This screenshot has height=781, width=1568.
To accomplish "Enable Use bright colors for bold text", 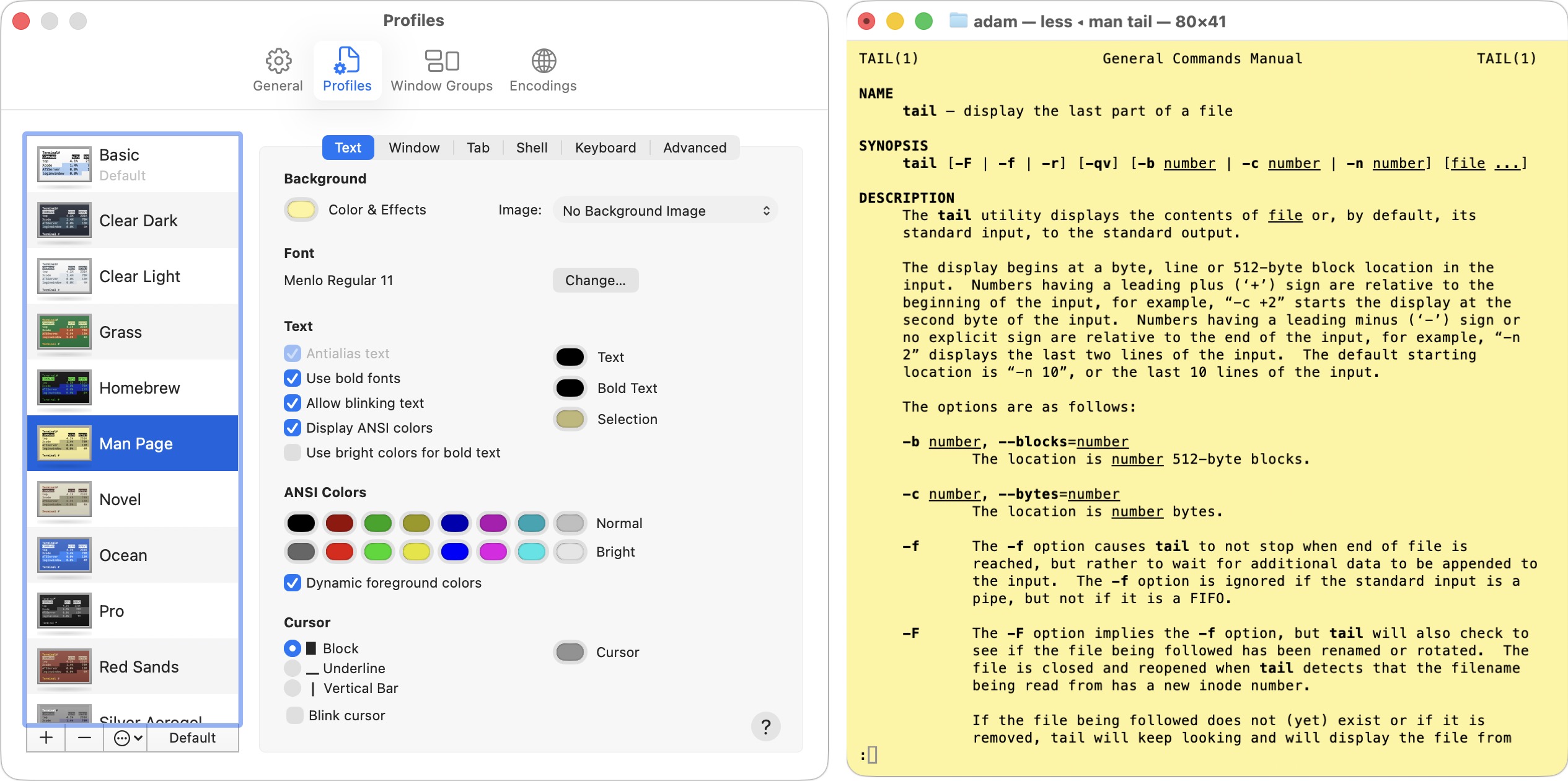I will pyautogui.click(x=293, y=452).
